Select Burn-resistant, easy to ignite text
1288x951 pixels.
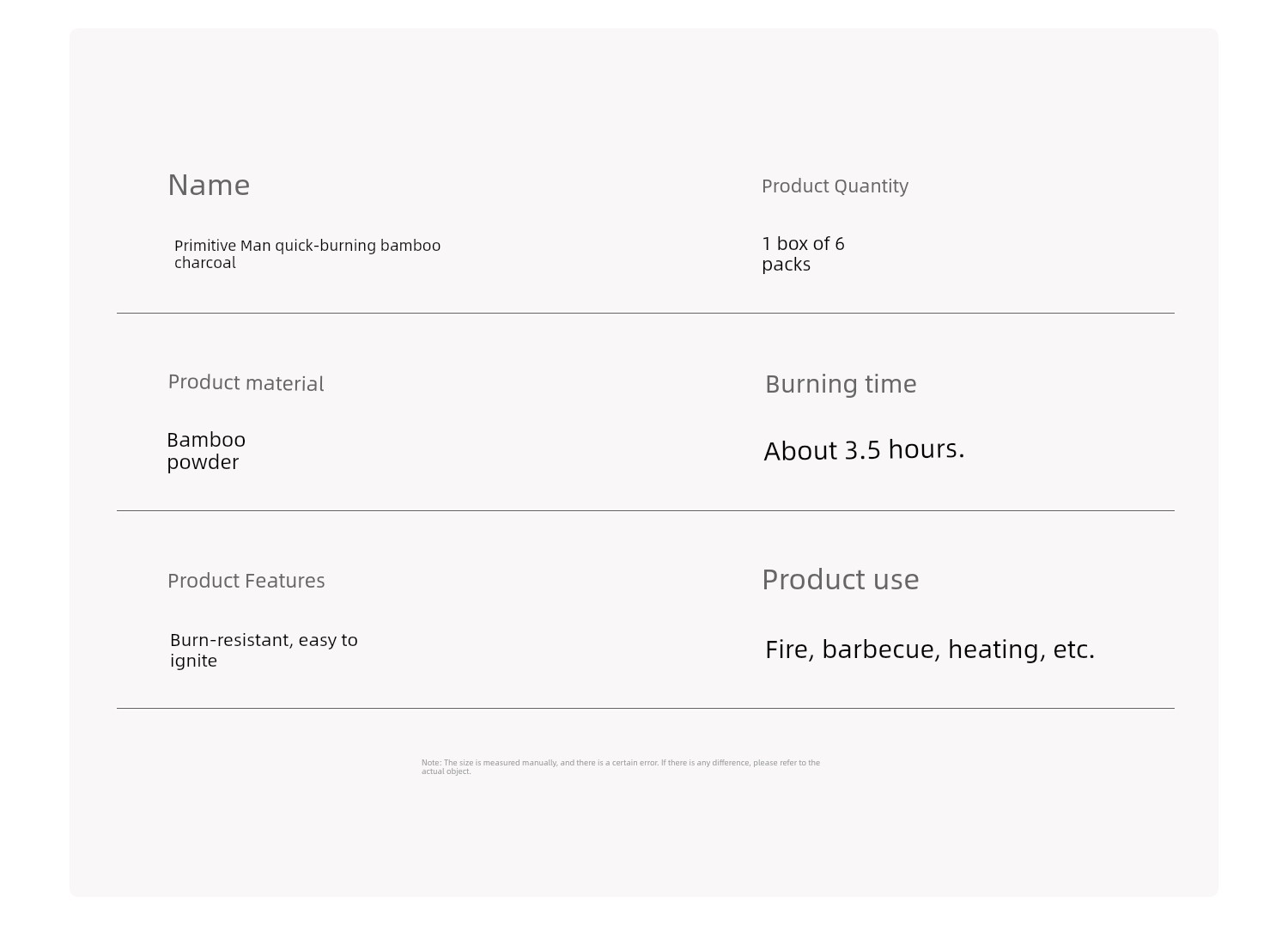coord(264,650)
